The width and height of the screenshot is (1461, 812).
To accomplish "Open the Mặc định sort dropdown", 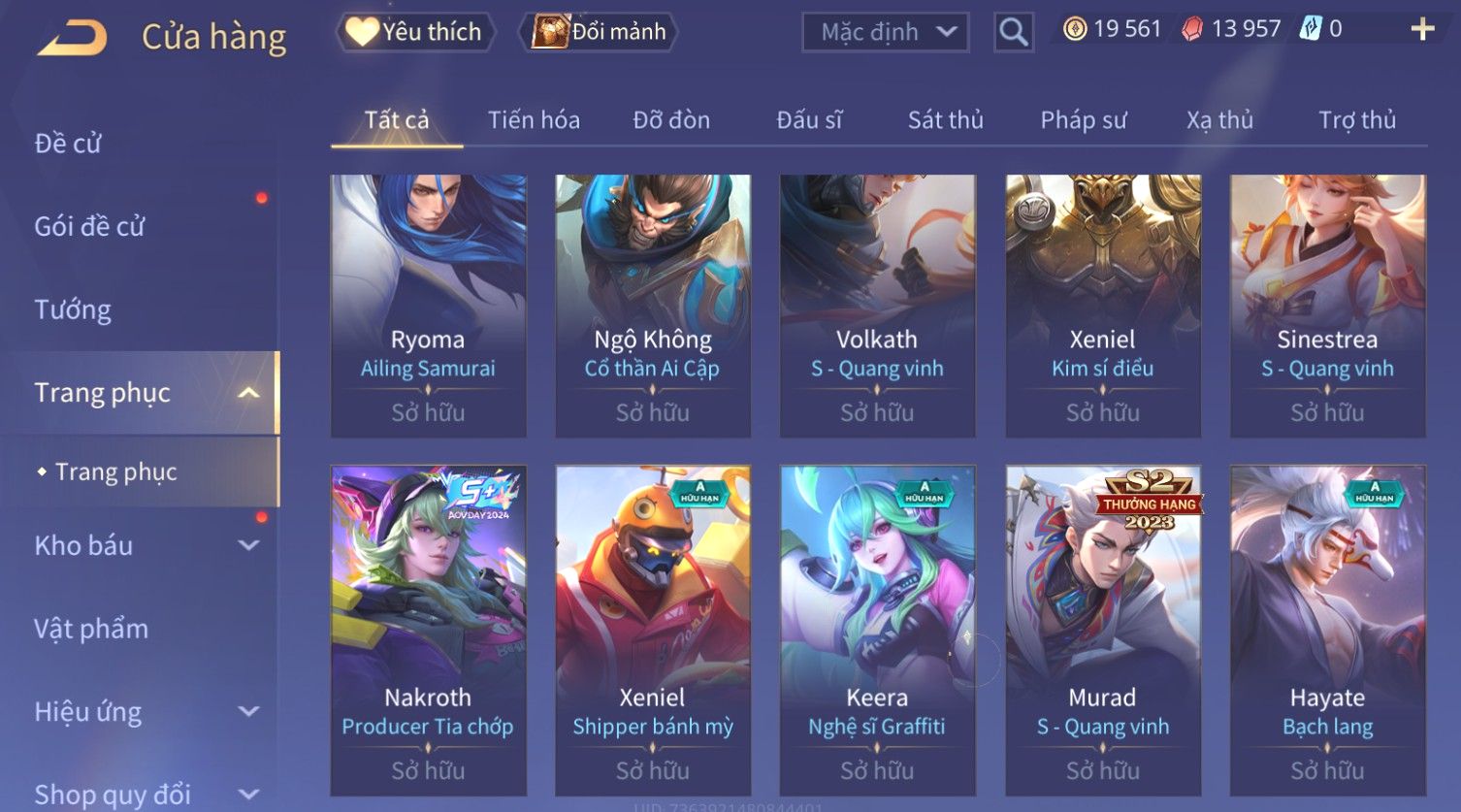I will pos(886,32).
